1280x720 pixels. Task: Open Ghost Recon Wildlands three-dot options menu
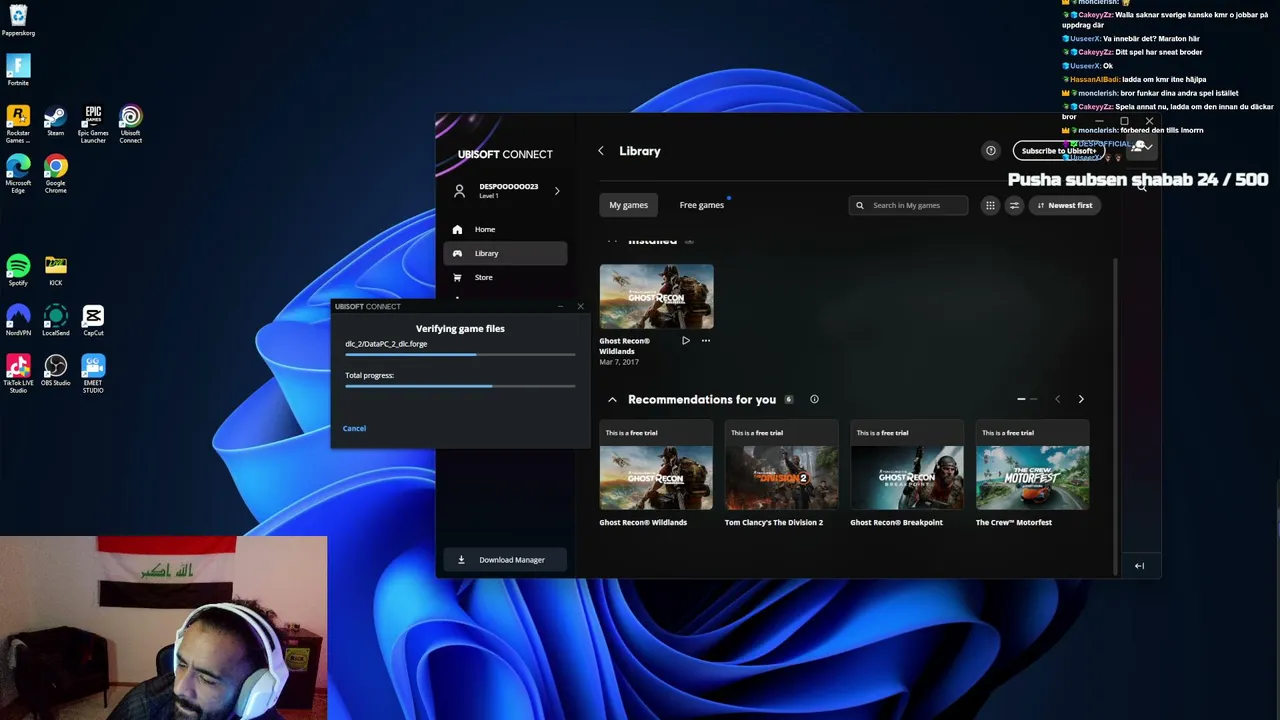click(706, 341)
